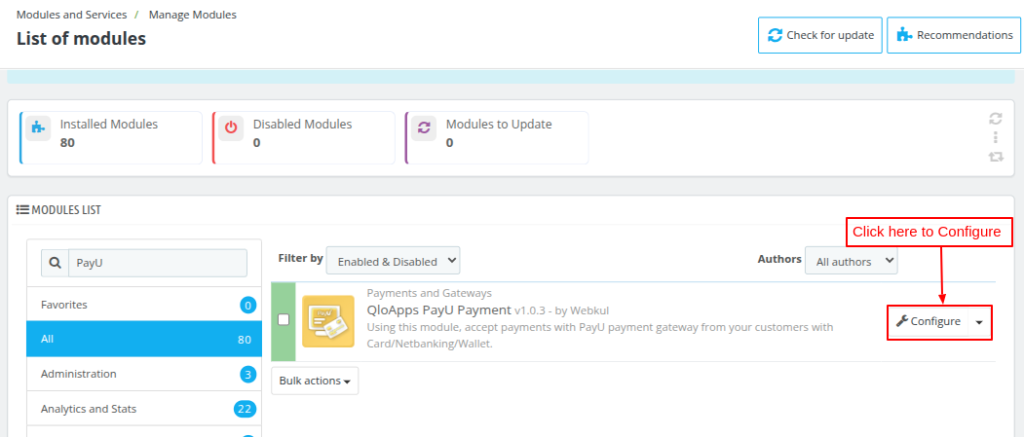The image size is (1024, 437).
Task: Click the module search field containing PayU
Action: click(157, 263)
